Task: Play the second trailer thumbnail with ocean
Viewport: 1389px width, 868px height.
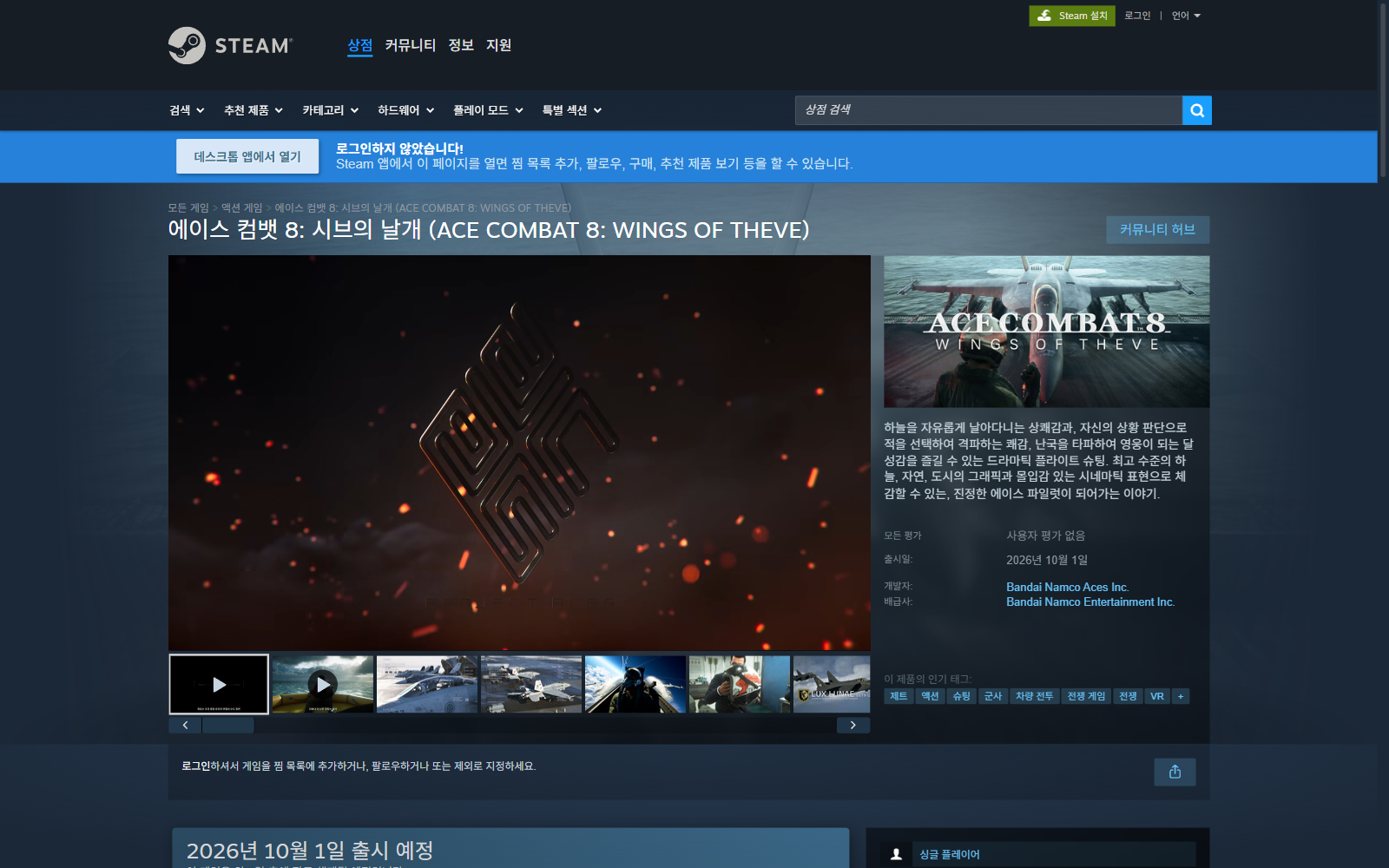Action: 323,684
